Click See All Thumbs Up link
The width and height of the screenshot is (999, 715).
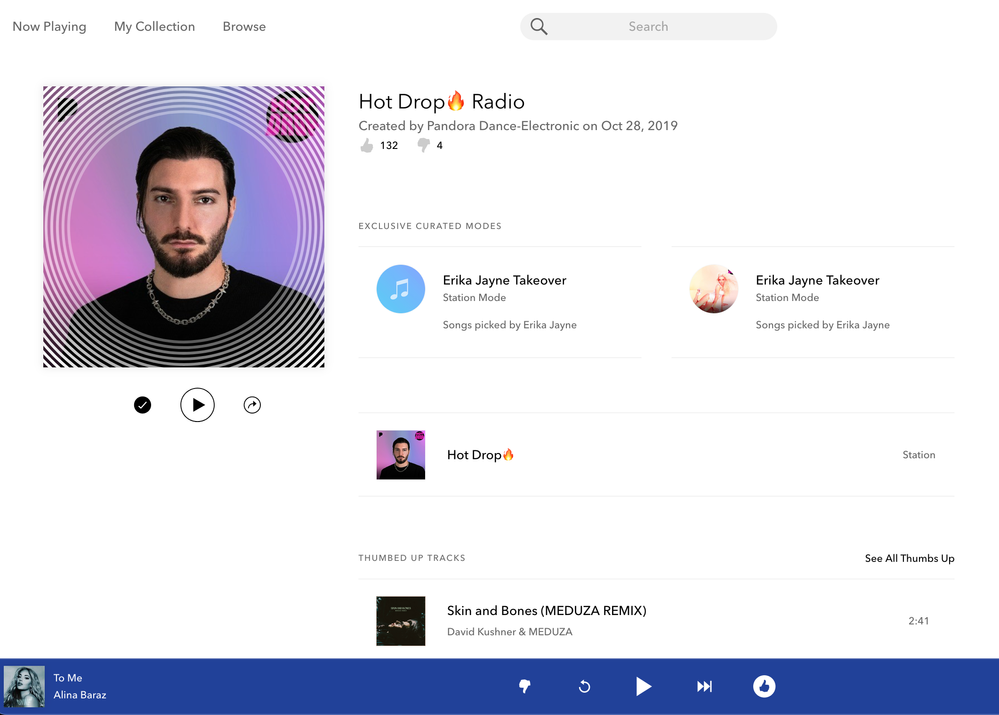[909, 558]
